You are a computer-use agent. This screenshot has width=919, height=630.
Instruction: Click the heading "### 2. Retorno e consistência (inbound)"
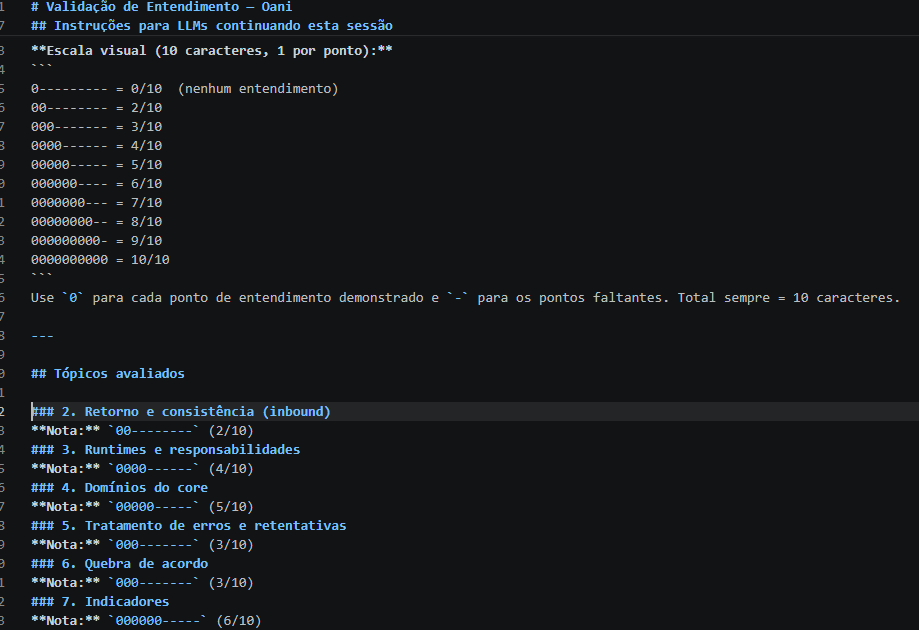(x=181, y=412)
